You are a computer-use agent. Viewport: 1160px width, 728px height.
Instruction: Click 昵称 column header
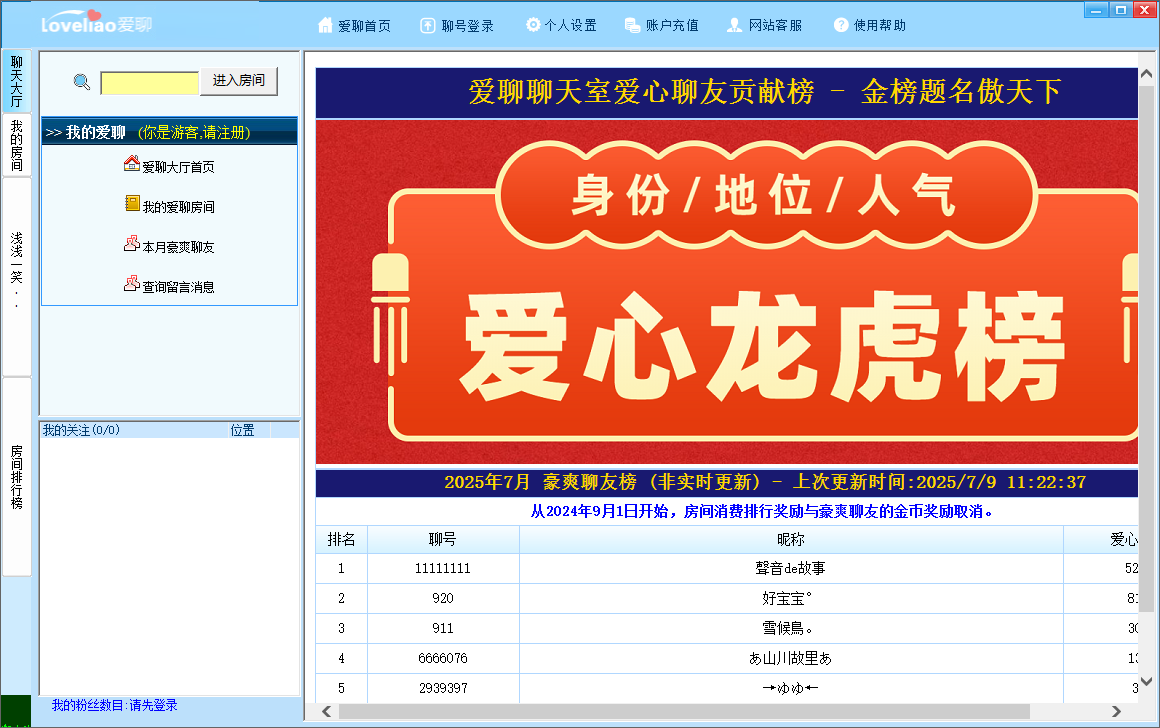(791, 539)
